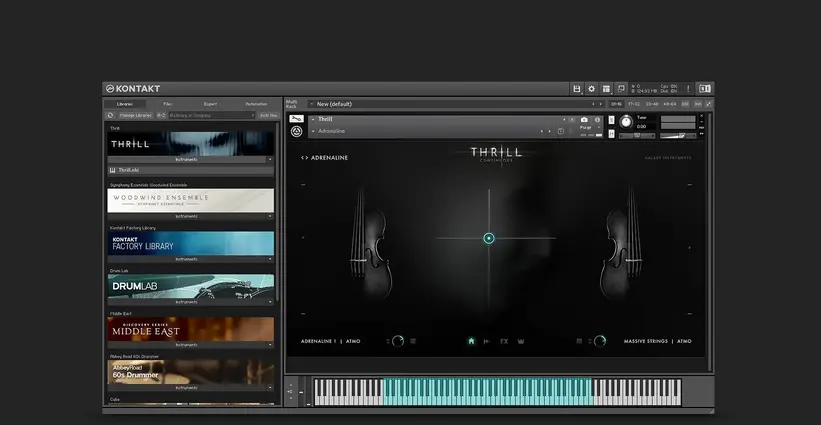Toggle the rack minimize arrows button
821x425 pixels.
coord(709,104)
